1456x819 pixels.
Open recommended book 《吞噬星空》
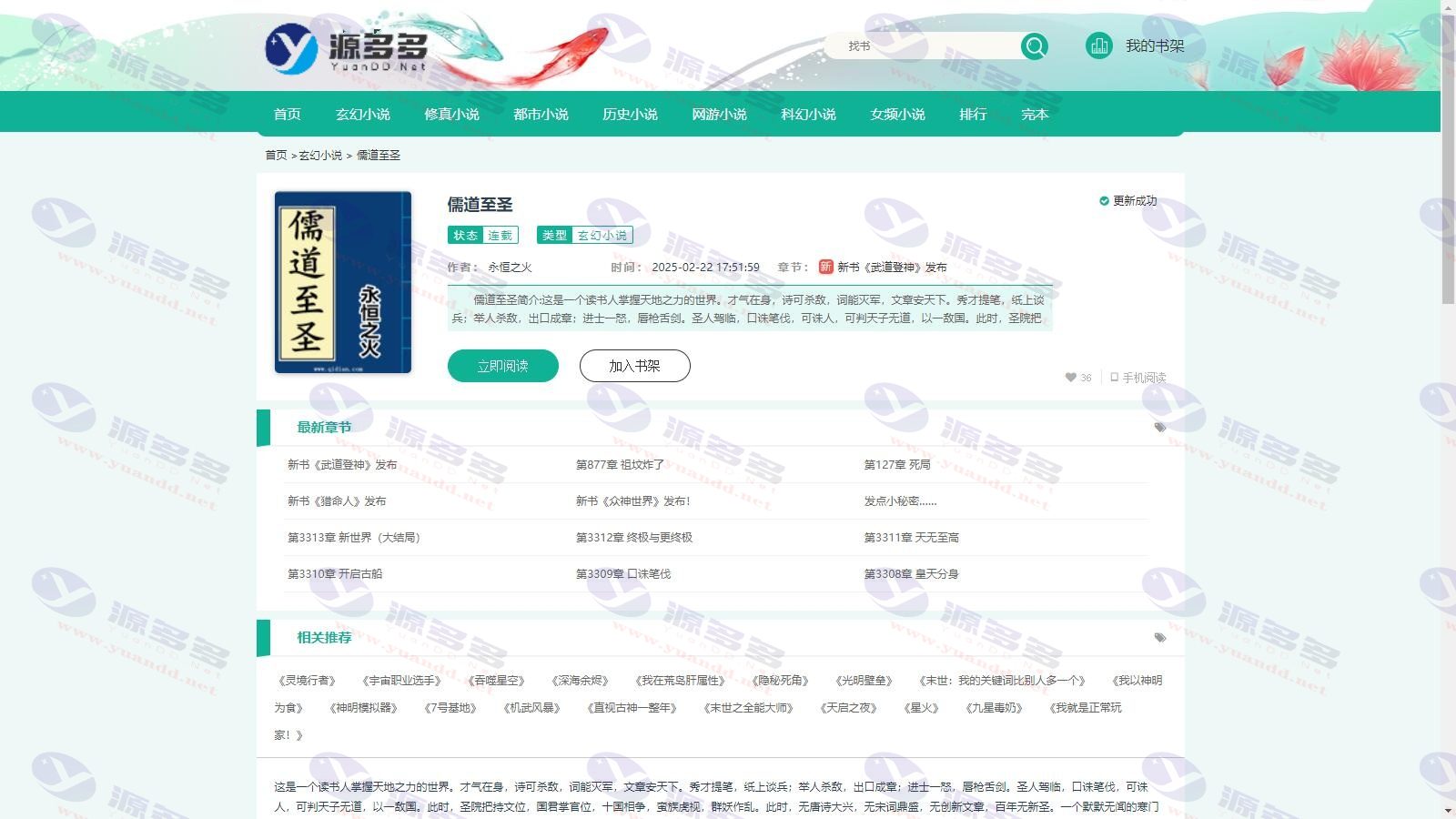point(497,681)
